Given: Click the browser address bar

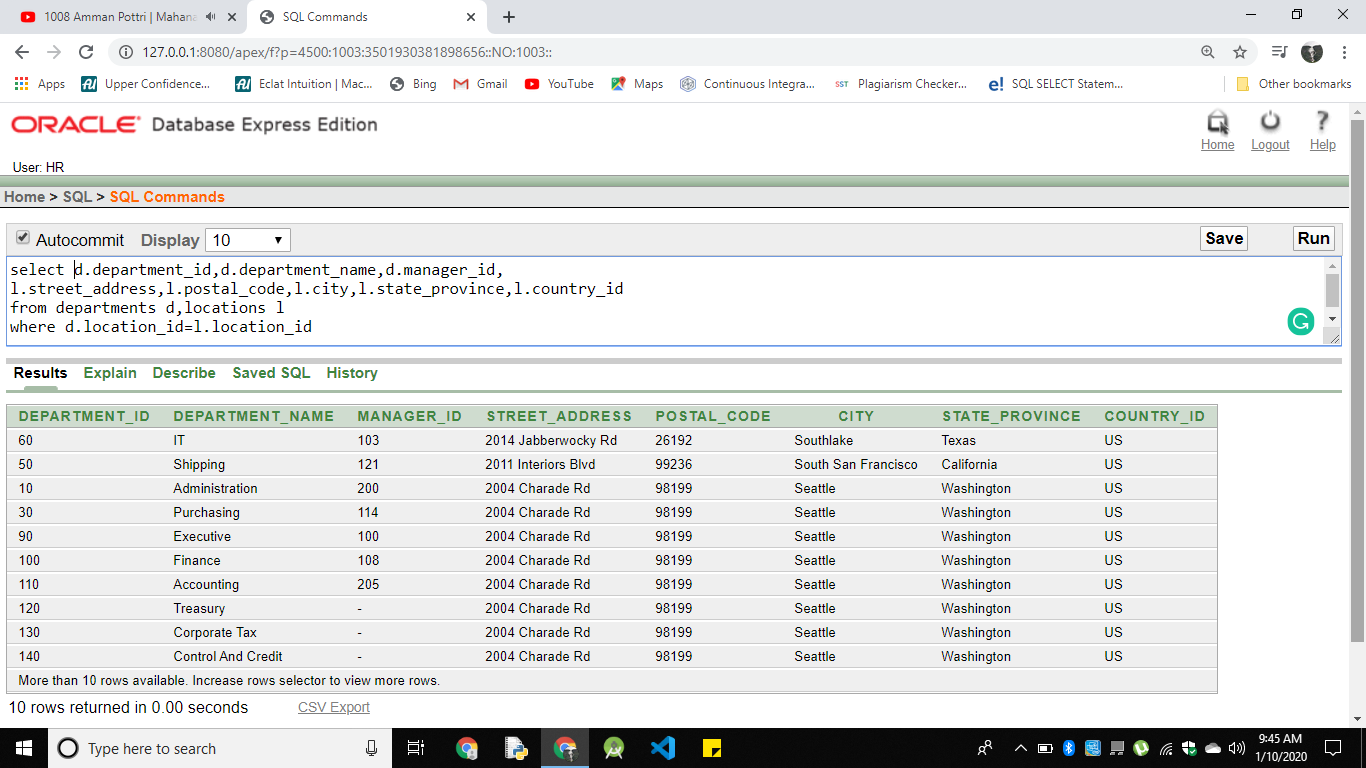Looking at the screenshot, I should [660, 52].
